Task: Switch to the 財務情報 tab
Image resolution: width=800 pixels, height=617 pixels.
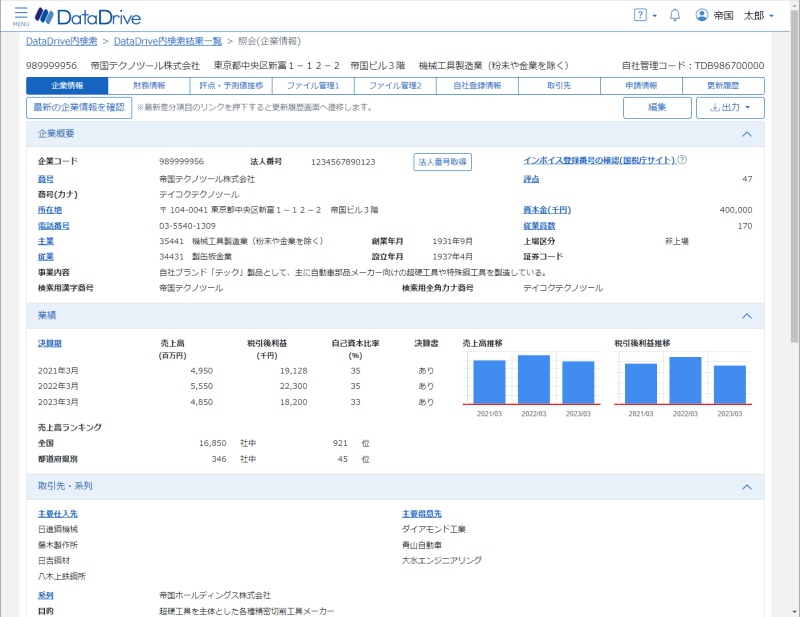Action: (149, 86)
